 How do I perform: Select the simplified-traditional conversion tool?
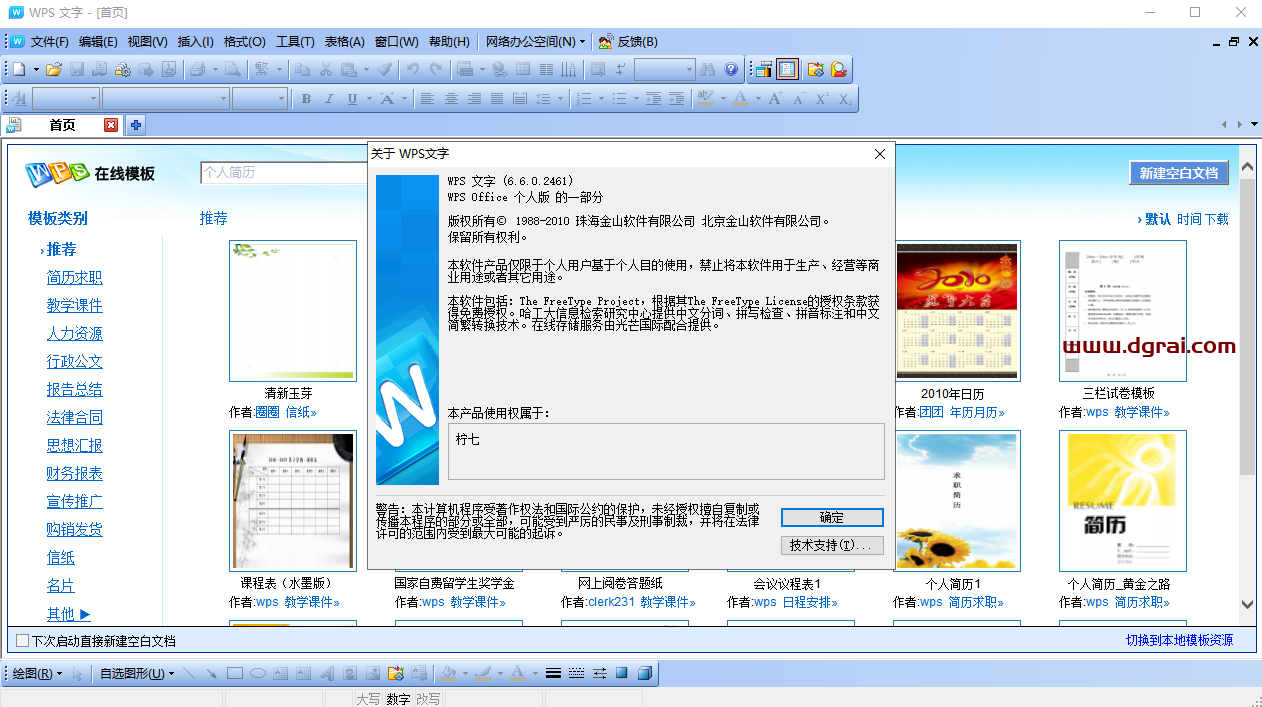[261, 69]
